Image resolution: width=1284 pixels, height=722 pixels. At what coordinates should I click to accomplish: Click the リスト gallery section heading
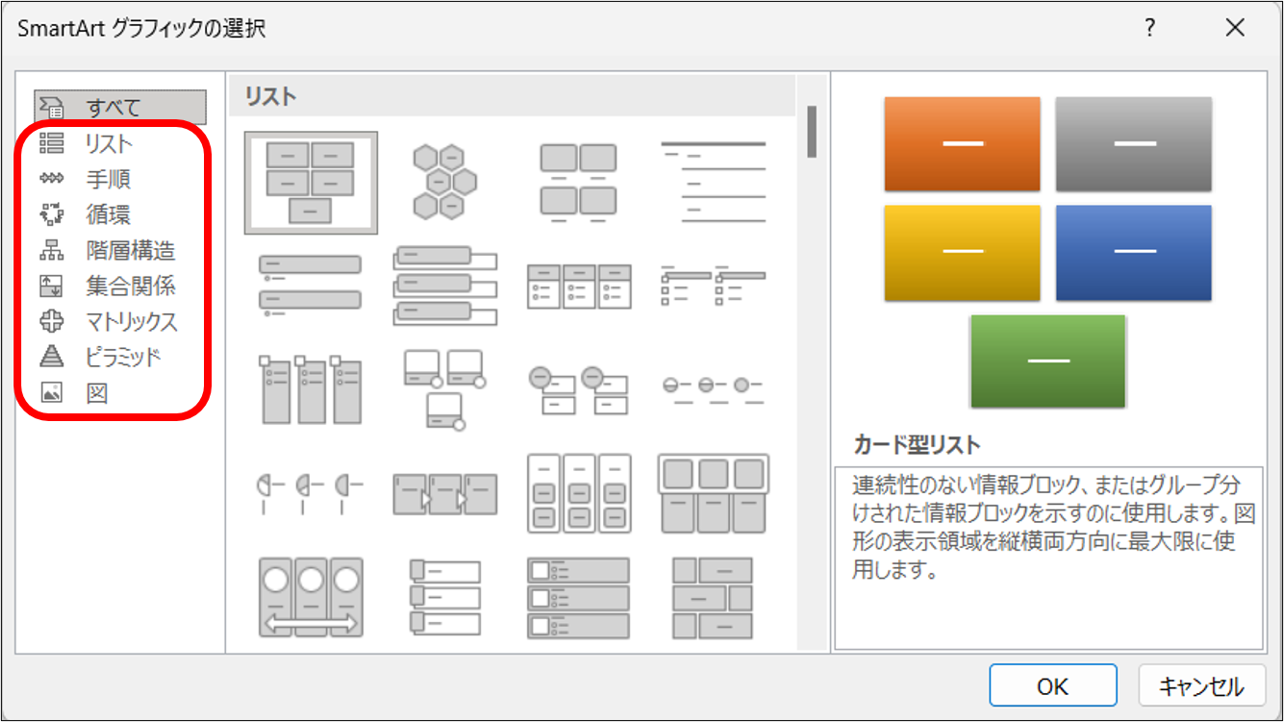271,96
